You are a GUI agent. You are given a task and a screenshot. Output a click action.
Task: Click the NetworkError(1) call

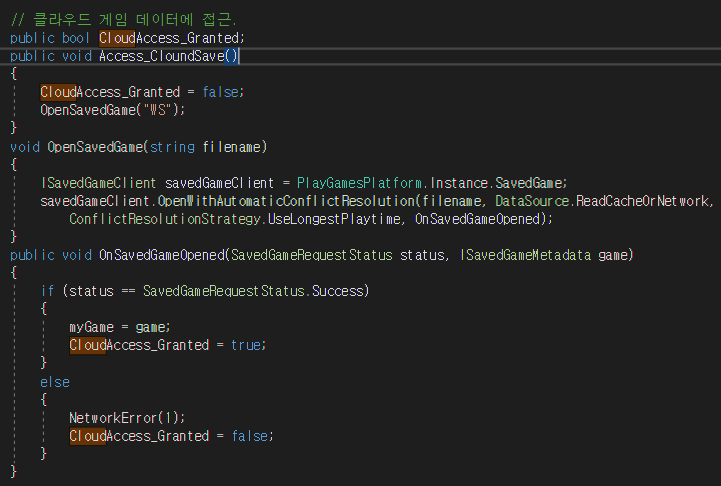[127, 417]
